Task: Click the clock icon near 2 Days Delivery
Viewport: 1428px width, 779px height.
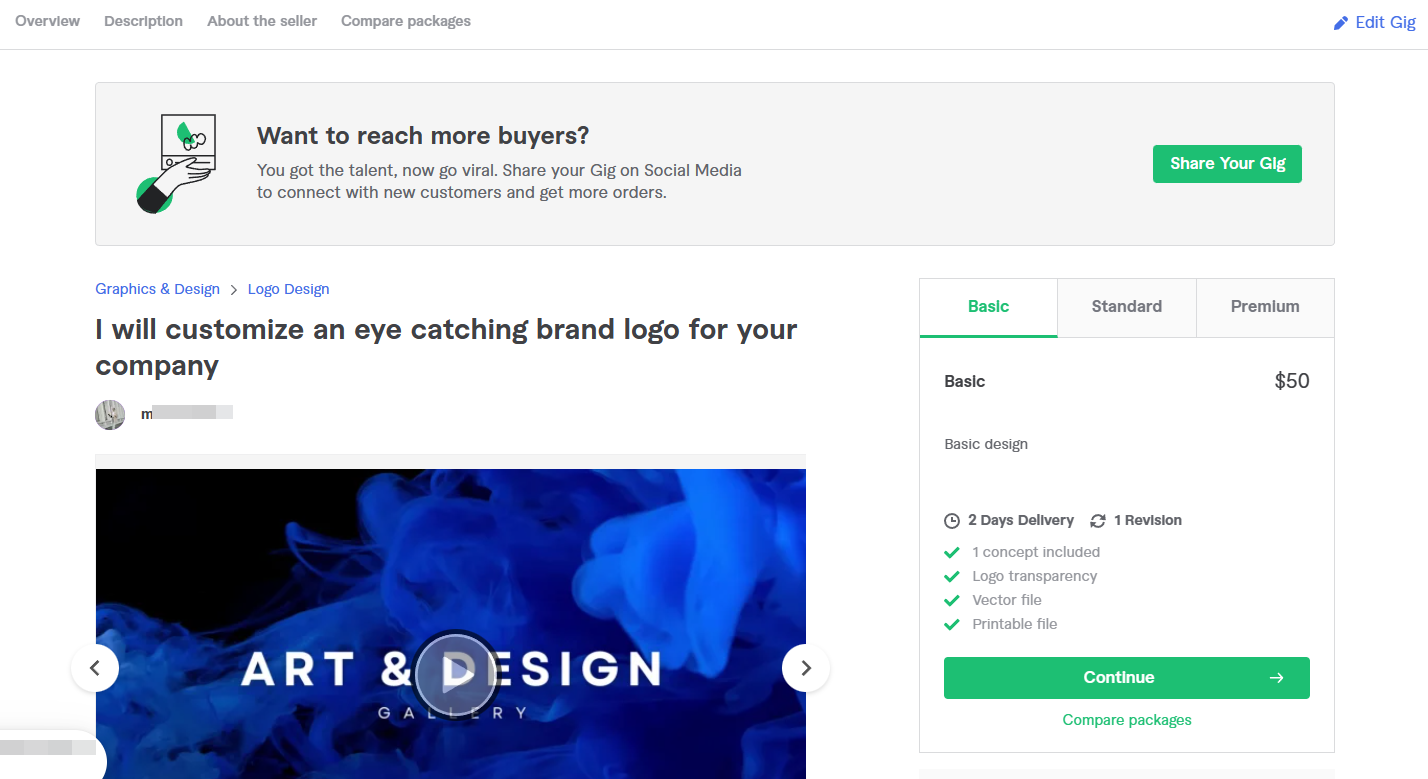Action: 952,521
